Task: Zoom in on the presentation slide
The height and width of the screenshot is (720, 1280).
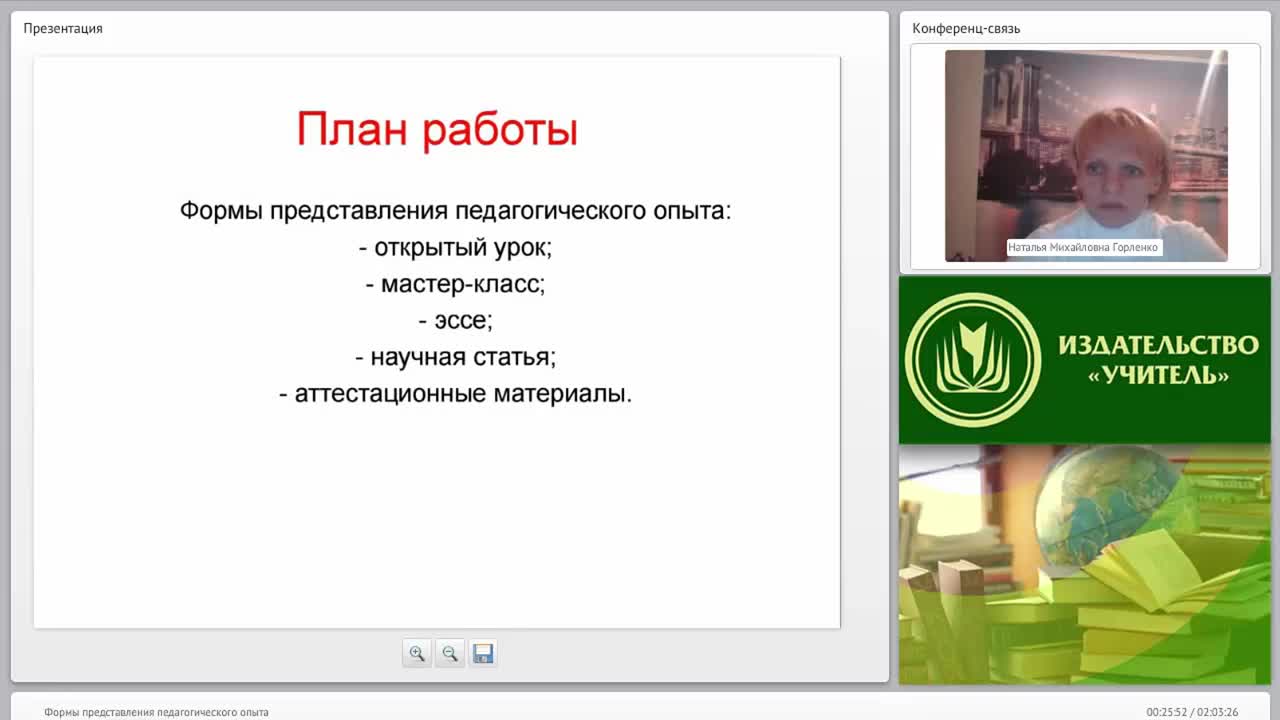Action: coord(417,653)
